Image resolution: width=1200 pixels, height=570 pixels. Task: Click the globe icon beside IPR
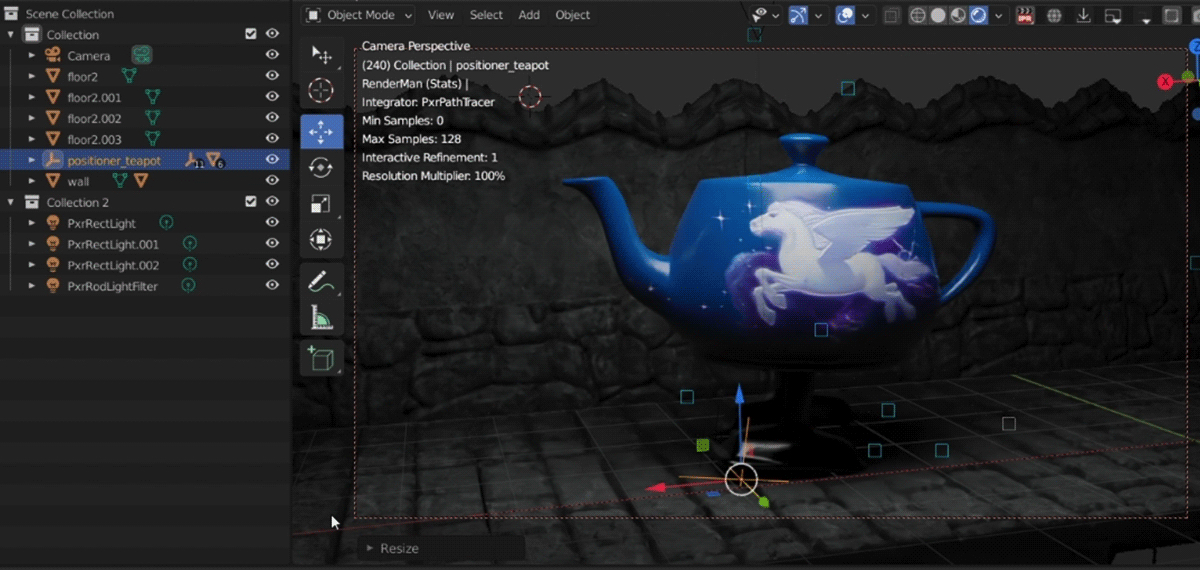1054,15
